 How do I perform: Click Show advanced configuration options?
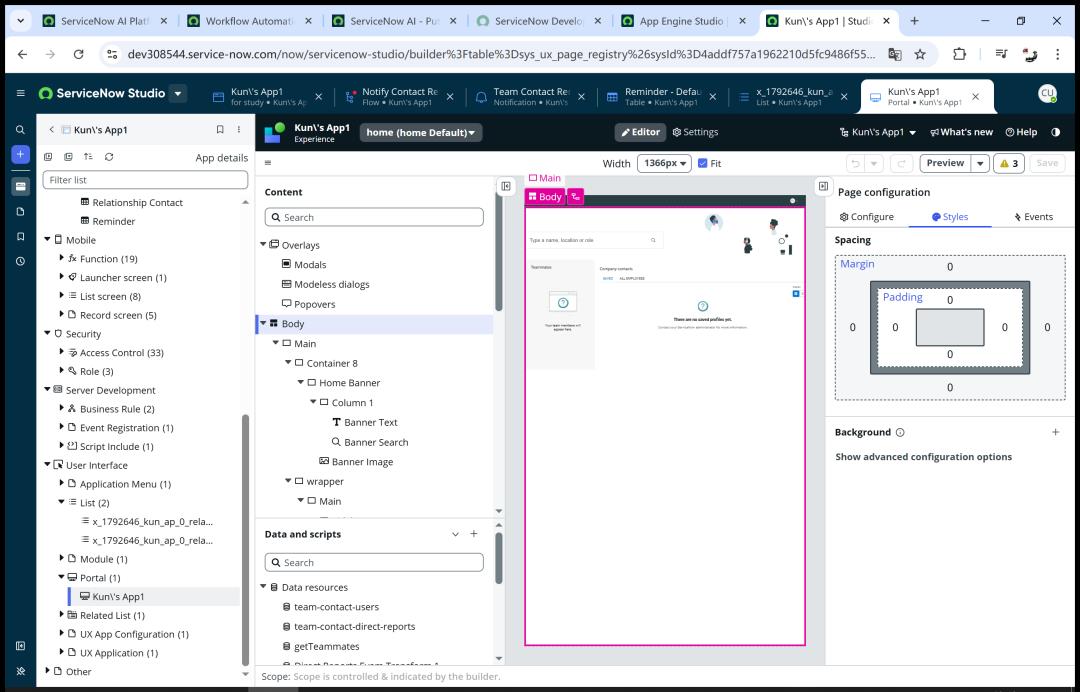point(924,457)
